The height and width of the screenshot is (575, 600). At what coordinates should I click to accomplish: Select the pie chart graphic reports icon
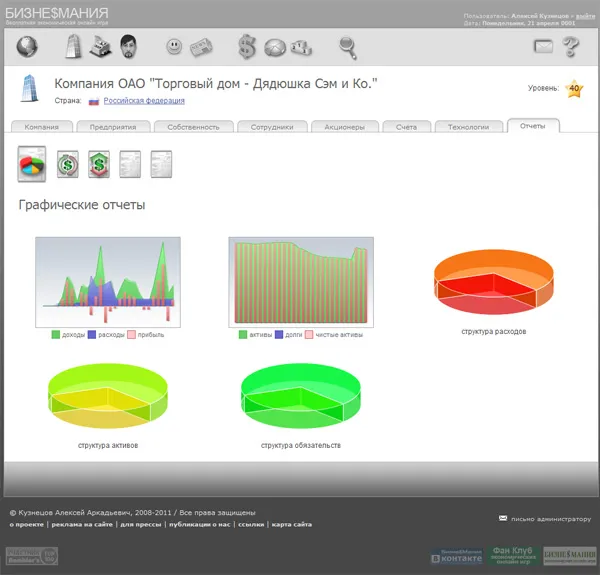click(x=33, y=163)
